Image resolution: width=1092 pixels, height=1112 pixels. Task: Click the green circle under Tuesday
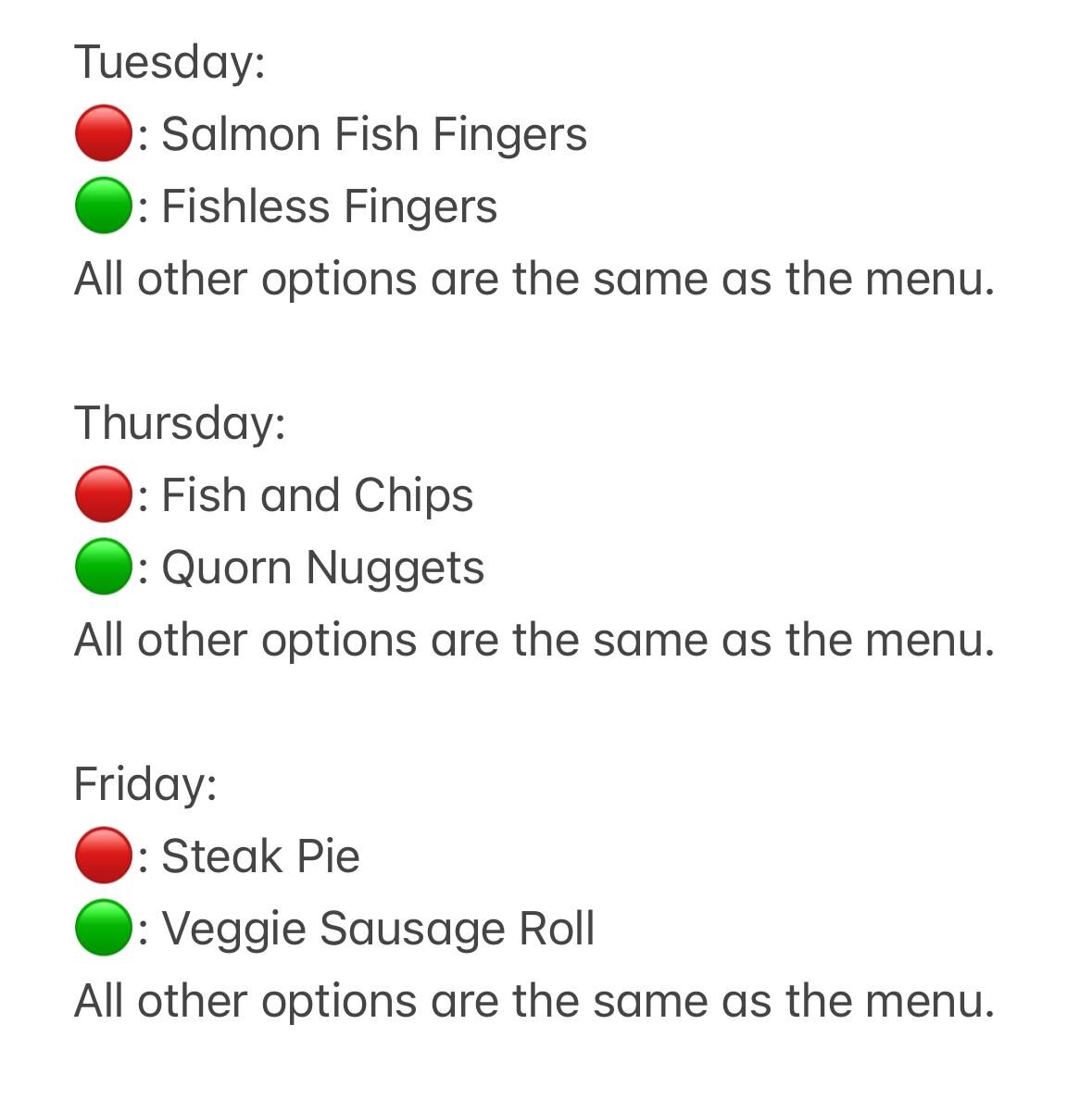[x=103, y=206]
